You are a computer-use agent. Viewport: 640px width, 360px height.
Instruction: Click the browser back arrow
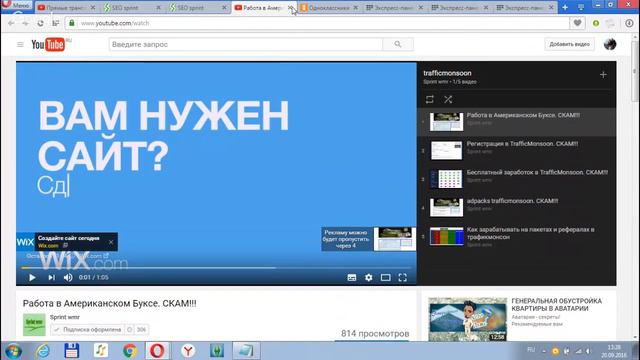pyautogui.click(x=11, y=23)
